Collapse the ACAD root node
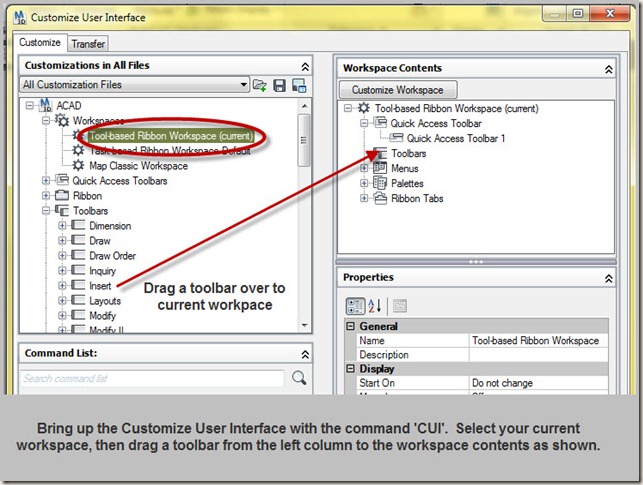This screenshot has width=643, height=485. point(30,105)
